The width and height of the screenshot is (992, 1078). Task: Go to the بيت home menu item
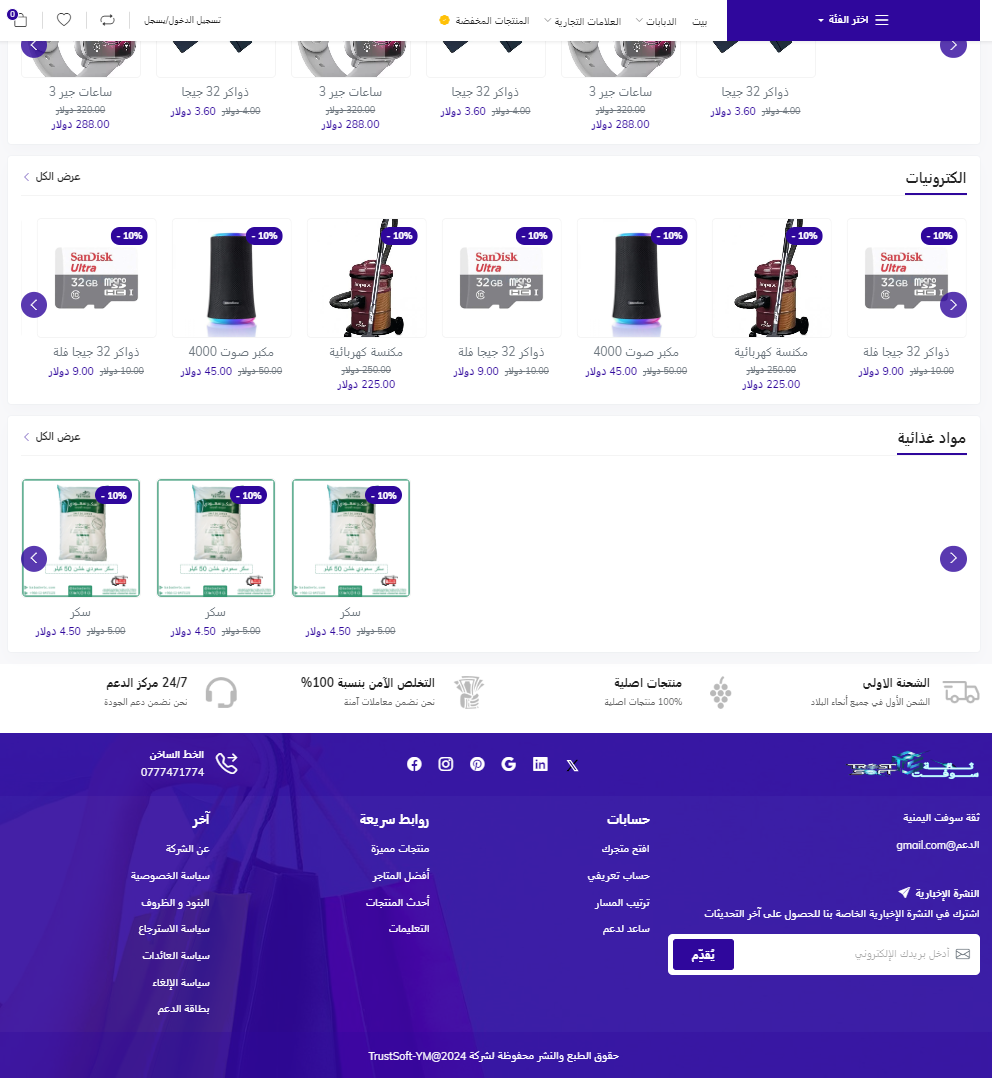click(700, 21)
